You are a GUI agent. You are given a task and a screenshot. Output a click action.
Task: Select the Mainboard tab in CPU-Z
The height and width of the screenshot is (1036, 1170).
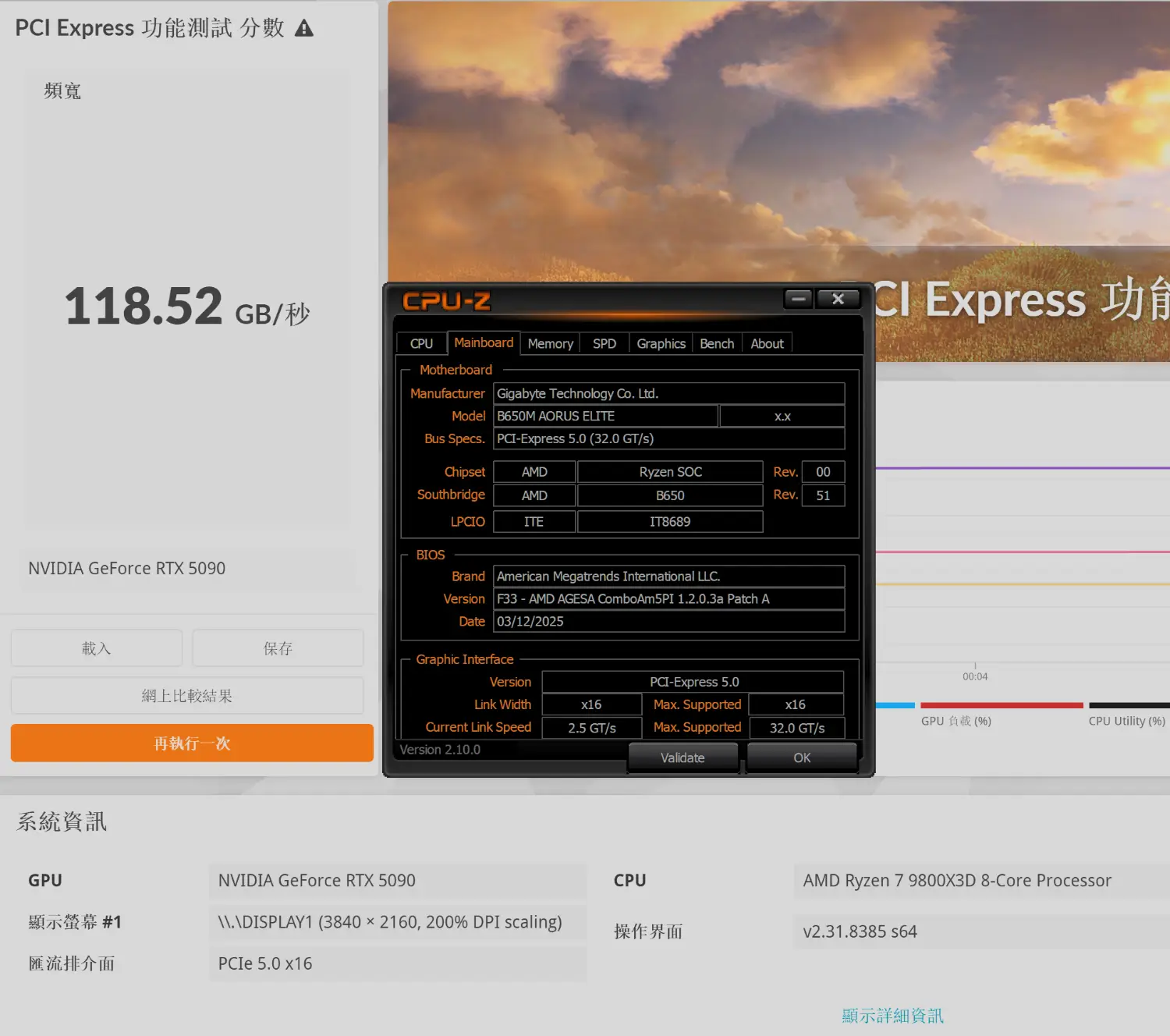[484, 342]
